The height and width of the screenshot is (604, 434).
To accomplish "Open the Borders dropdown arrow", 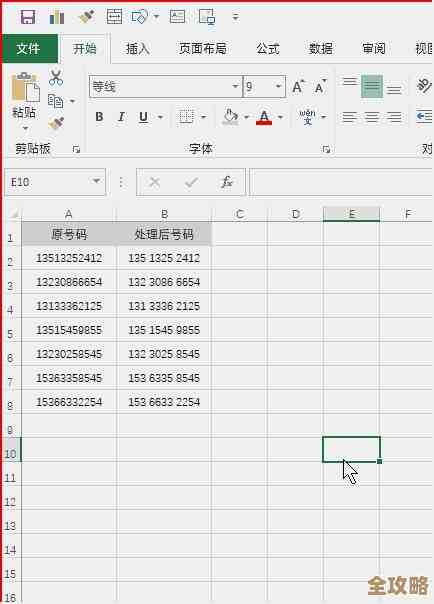I will pyautogui.click(x=203, y=117).
